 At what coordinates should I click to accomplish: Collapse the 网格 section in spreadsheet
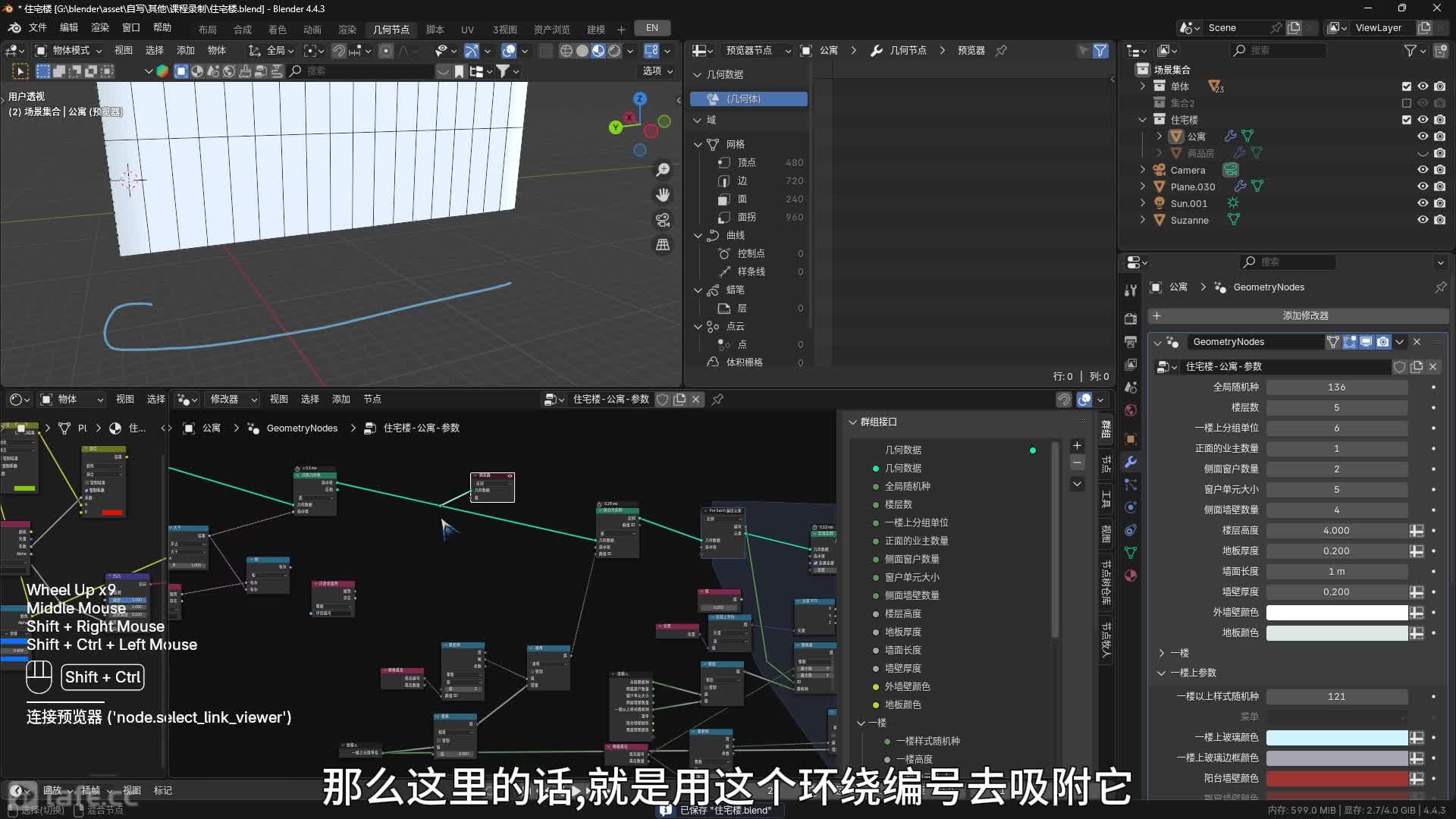pyautogui.click(x=698, y=144)
